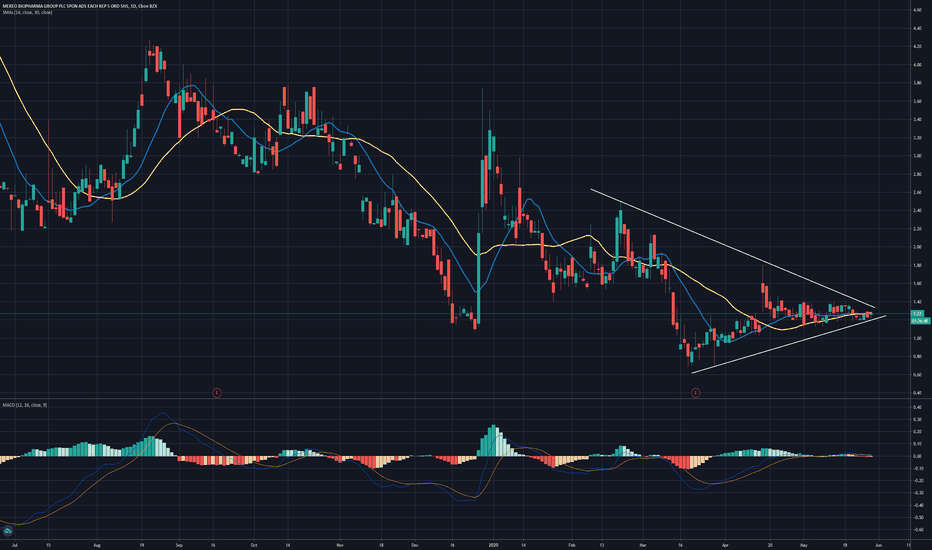Select the lower white ascending trendline
The width and height of the screenshot is (932, 550).
pyautogui.click(x=789, y=345)
